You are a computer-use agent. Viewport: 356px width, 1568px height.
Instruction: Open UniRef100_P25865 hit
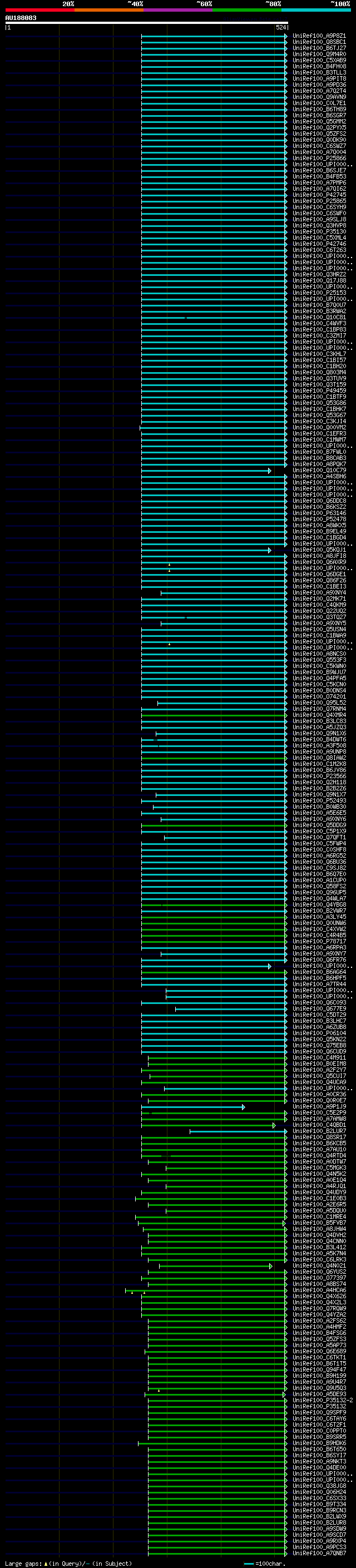tap(319, 201)
